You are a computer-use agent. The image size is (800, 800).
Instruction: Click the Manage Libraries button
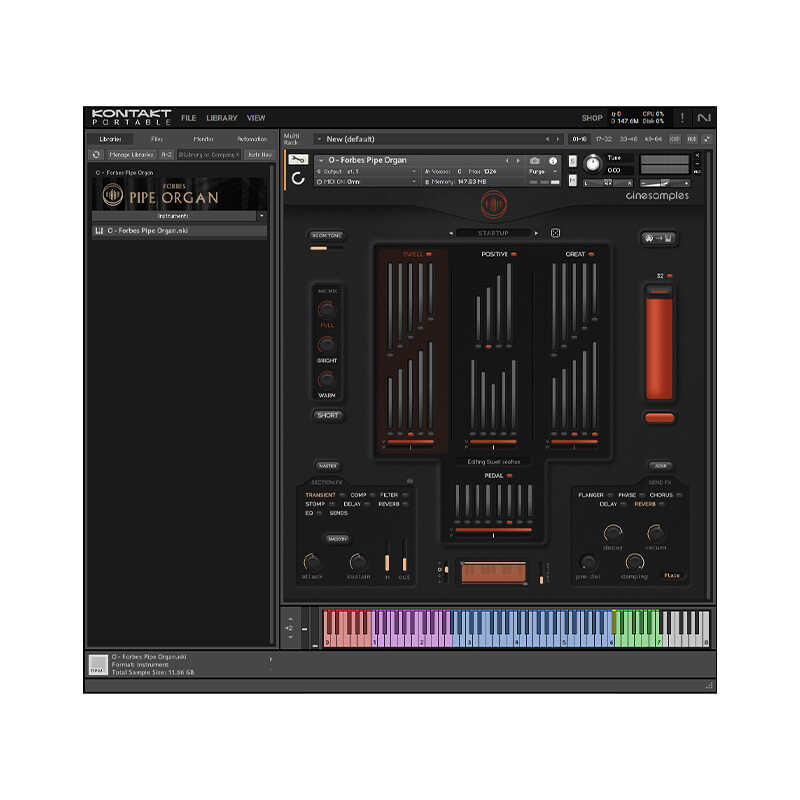click(131, 155)
